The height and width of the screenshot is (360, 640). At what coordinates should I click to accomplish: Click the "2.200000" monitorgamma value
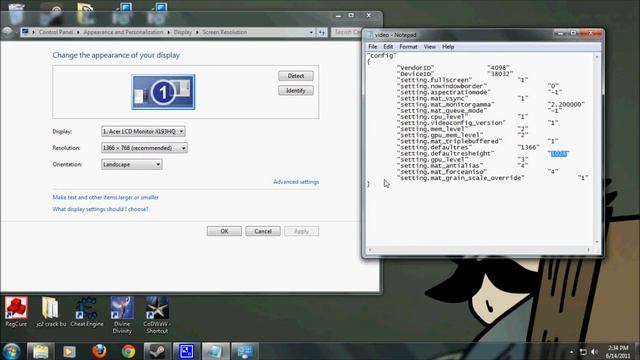click(566, 104)
